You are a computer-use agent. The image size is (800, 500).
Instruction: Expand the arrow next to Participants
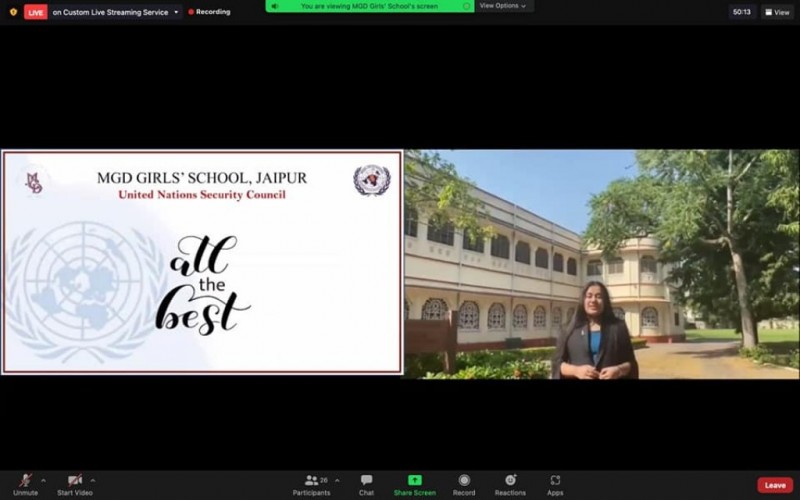click(337, 481)
